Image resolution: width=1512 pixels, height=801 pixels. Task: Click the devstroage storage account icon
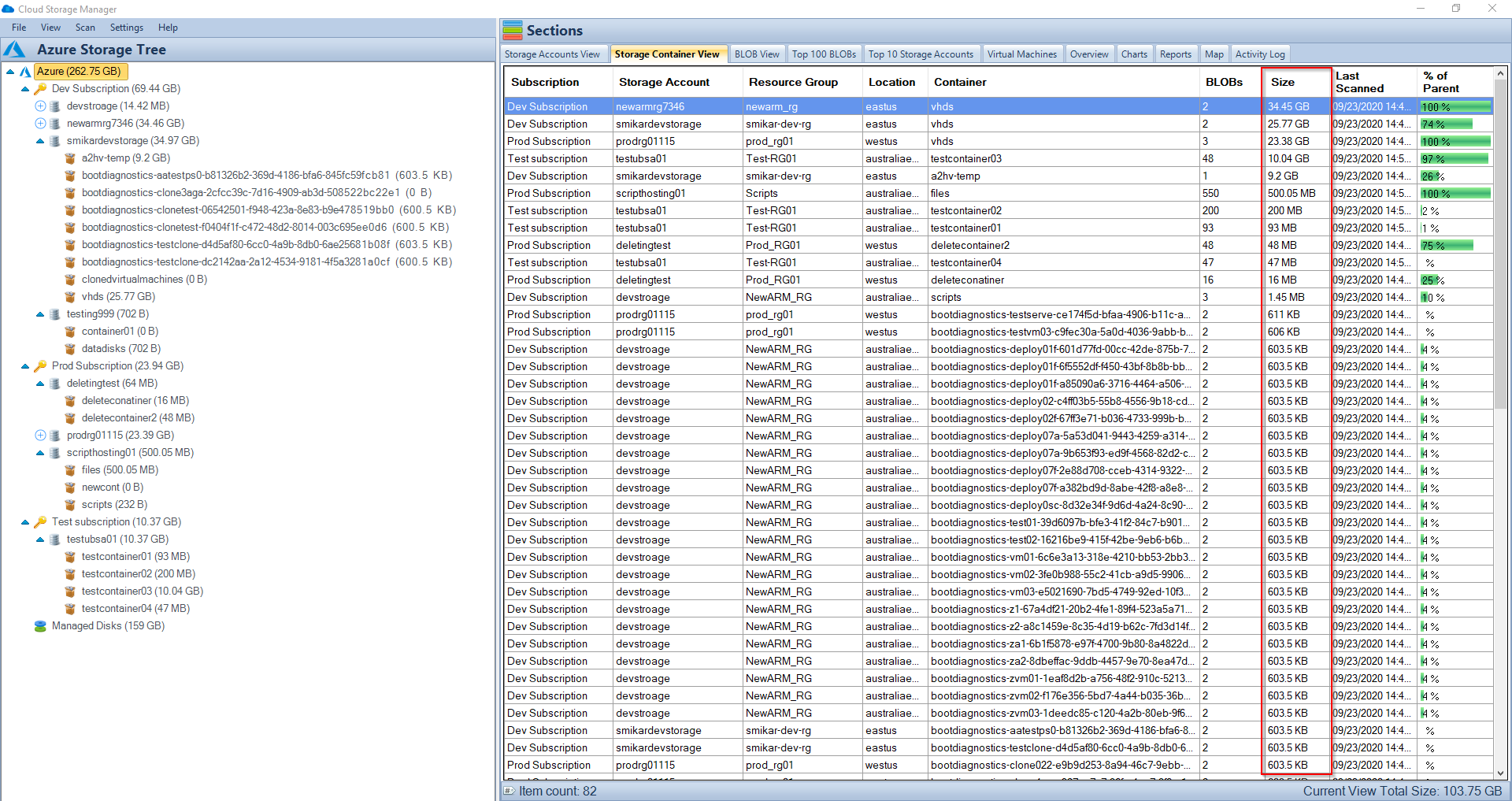[x=54, y=106]
